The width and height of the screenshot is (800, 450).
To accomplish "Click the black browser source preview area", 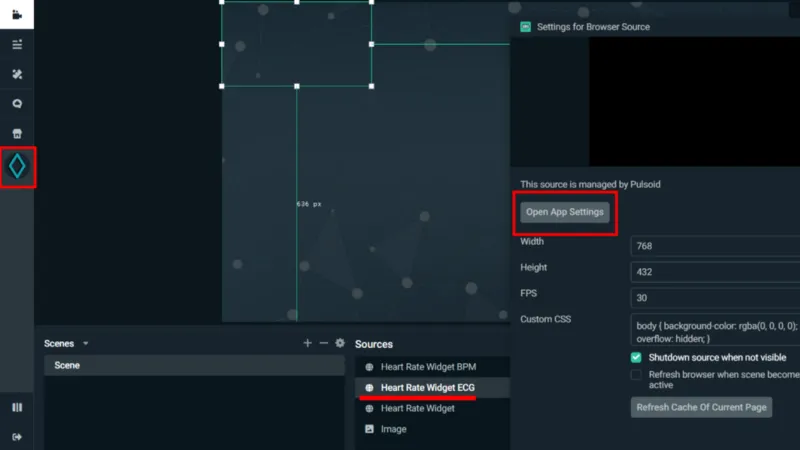I will 694,102.
